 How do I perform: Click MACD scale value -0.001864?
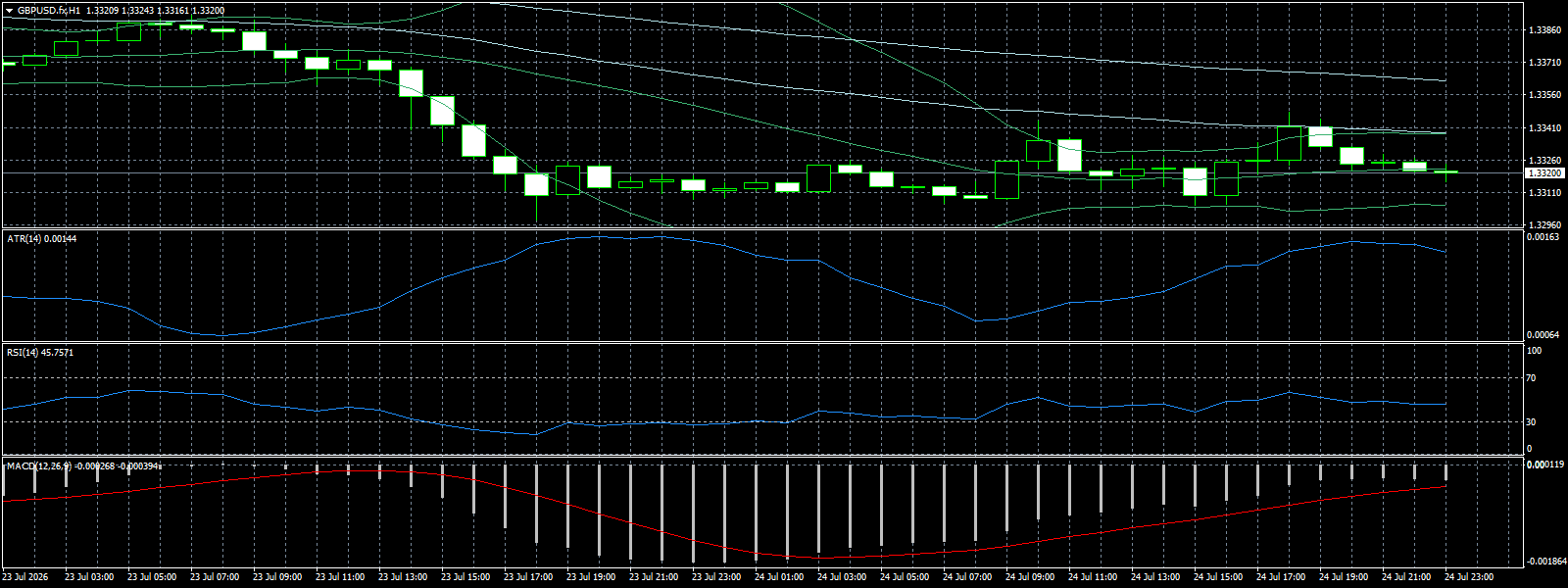pos(1545,562)
